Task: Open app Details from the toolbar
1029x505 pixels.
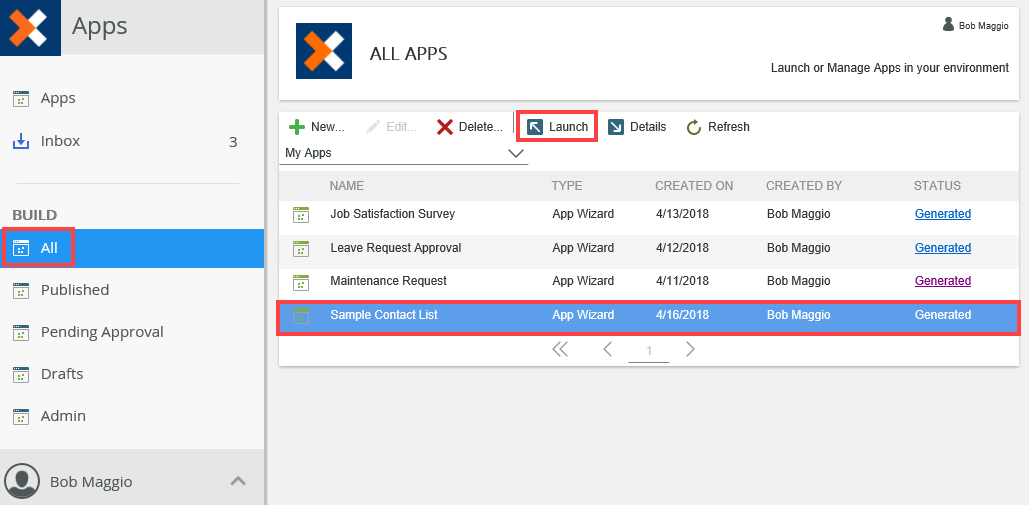Action: pos(637,127)
